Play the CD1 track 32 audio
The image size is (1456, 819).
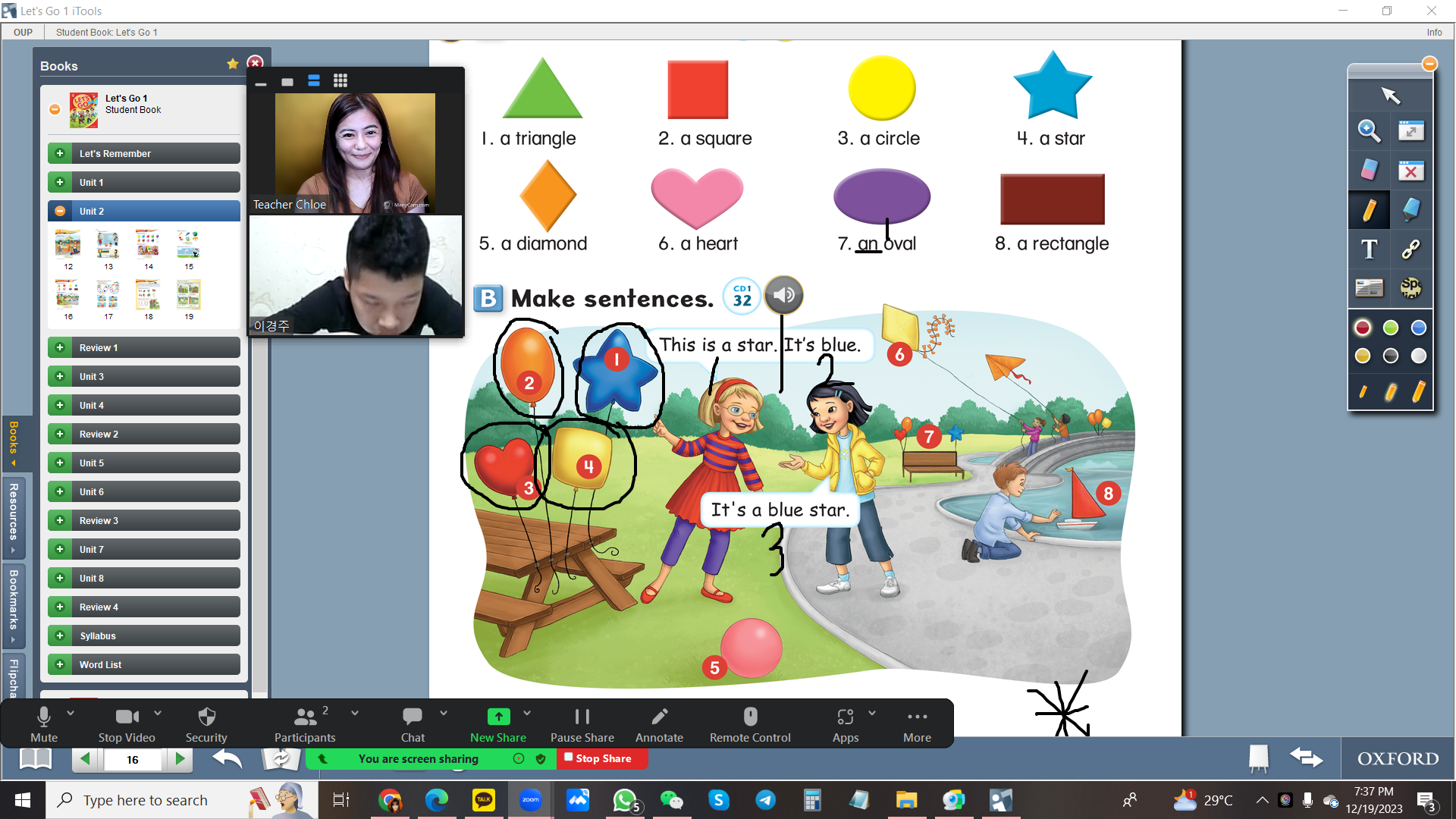click(x=783, y=295)
